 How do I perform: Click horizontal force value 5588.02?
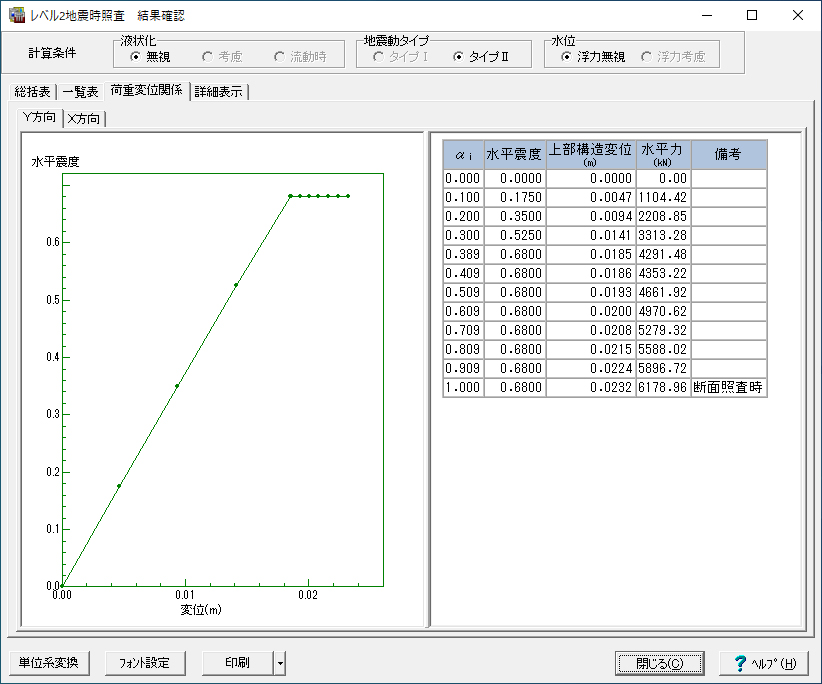click(x=663, y=349)
